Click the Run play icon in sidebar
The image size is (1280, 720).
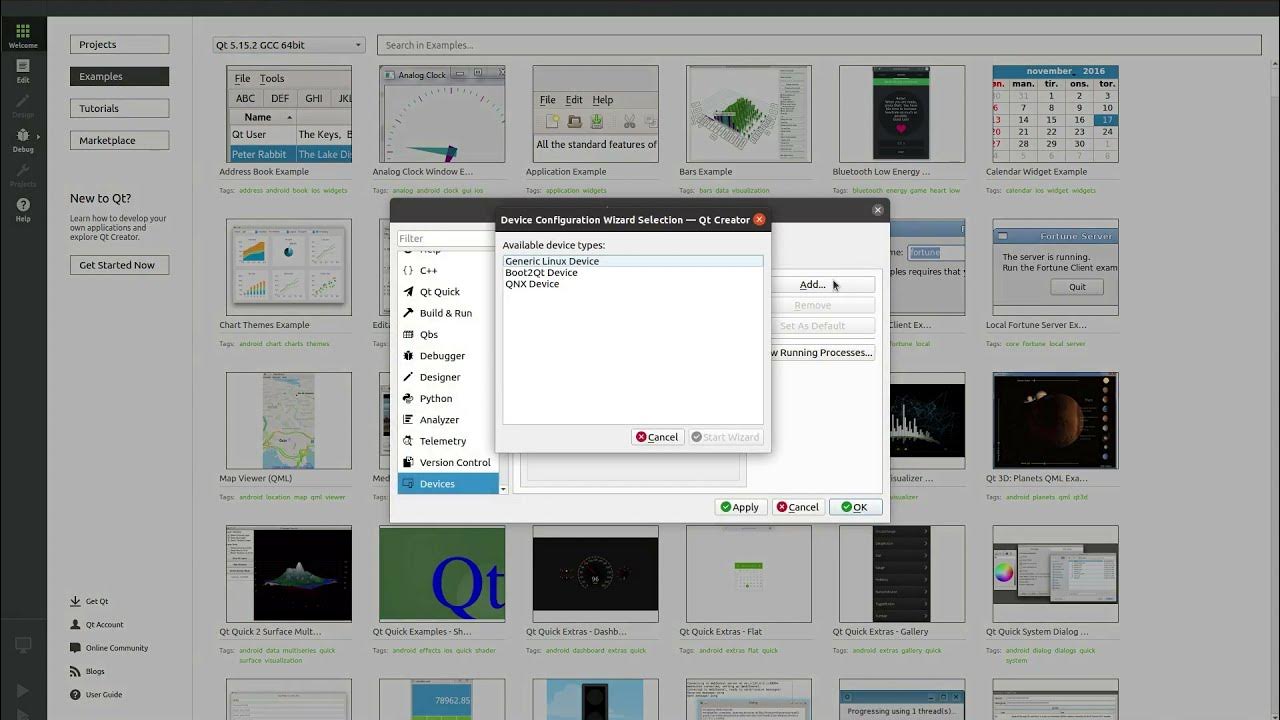[x=23, y=690]
